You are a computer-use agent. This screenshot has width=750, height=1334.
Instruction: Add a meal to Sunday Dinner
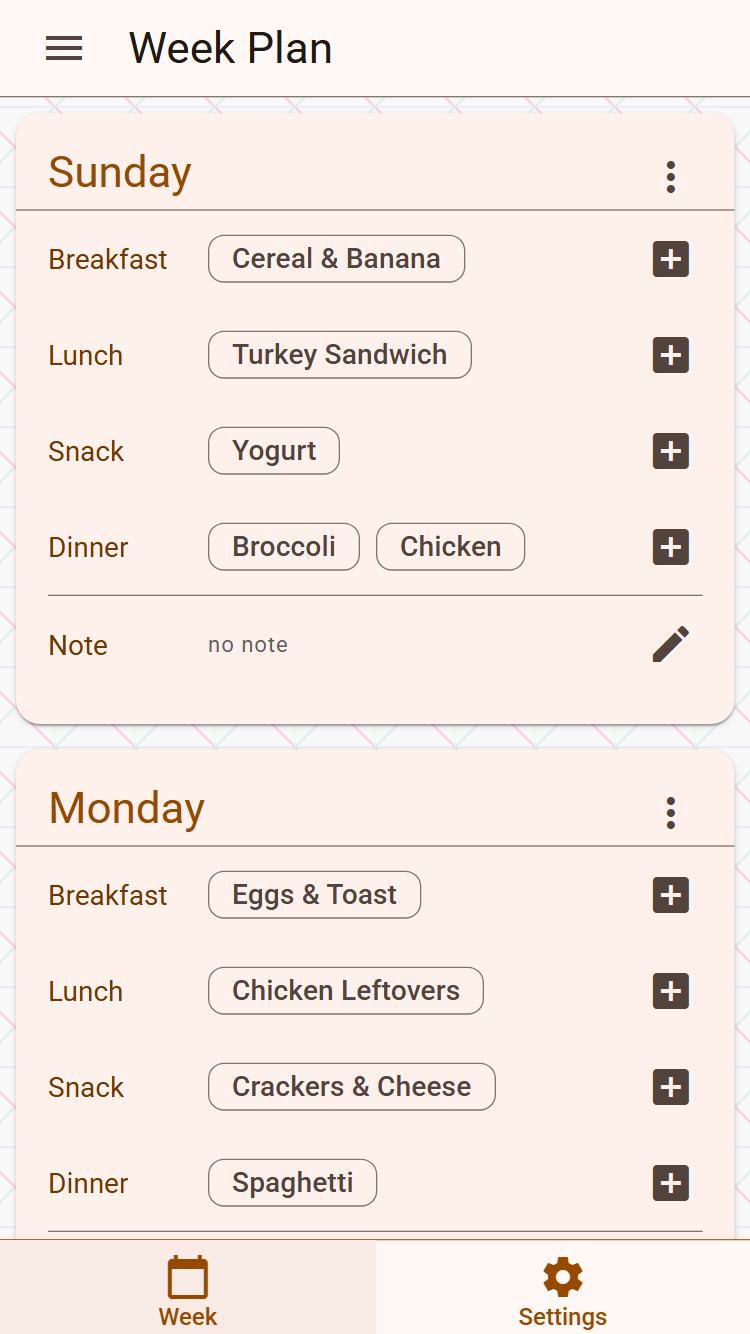[670, 547]
